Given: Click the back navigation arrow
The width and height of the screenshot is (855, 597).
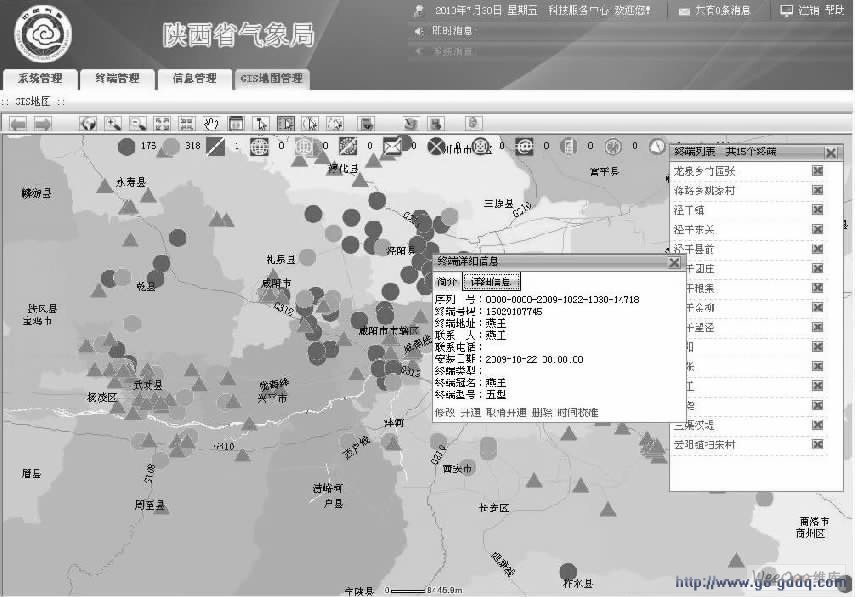Looking at the screenshot, I should pos(16,122).
